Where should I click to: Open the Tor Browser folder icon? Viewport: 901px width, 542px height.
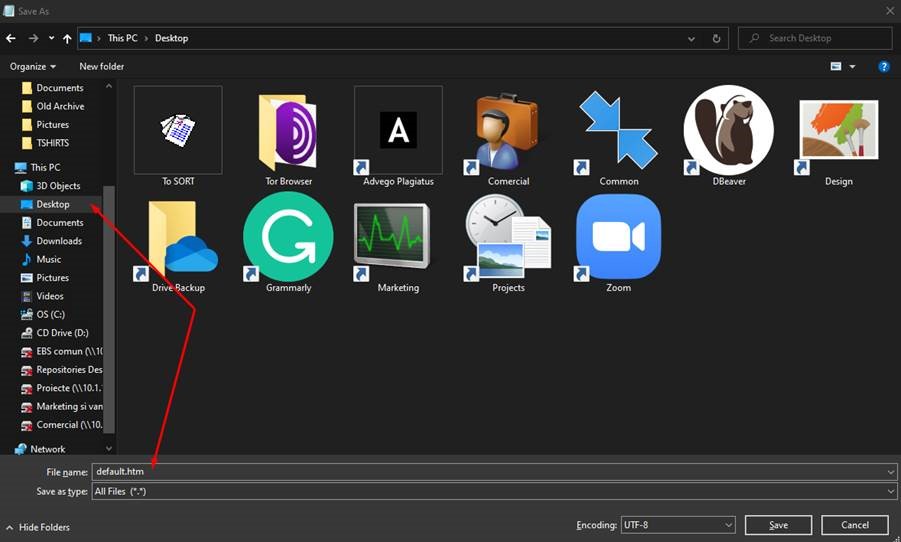tap(288, 133)
